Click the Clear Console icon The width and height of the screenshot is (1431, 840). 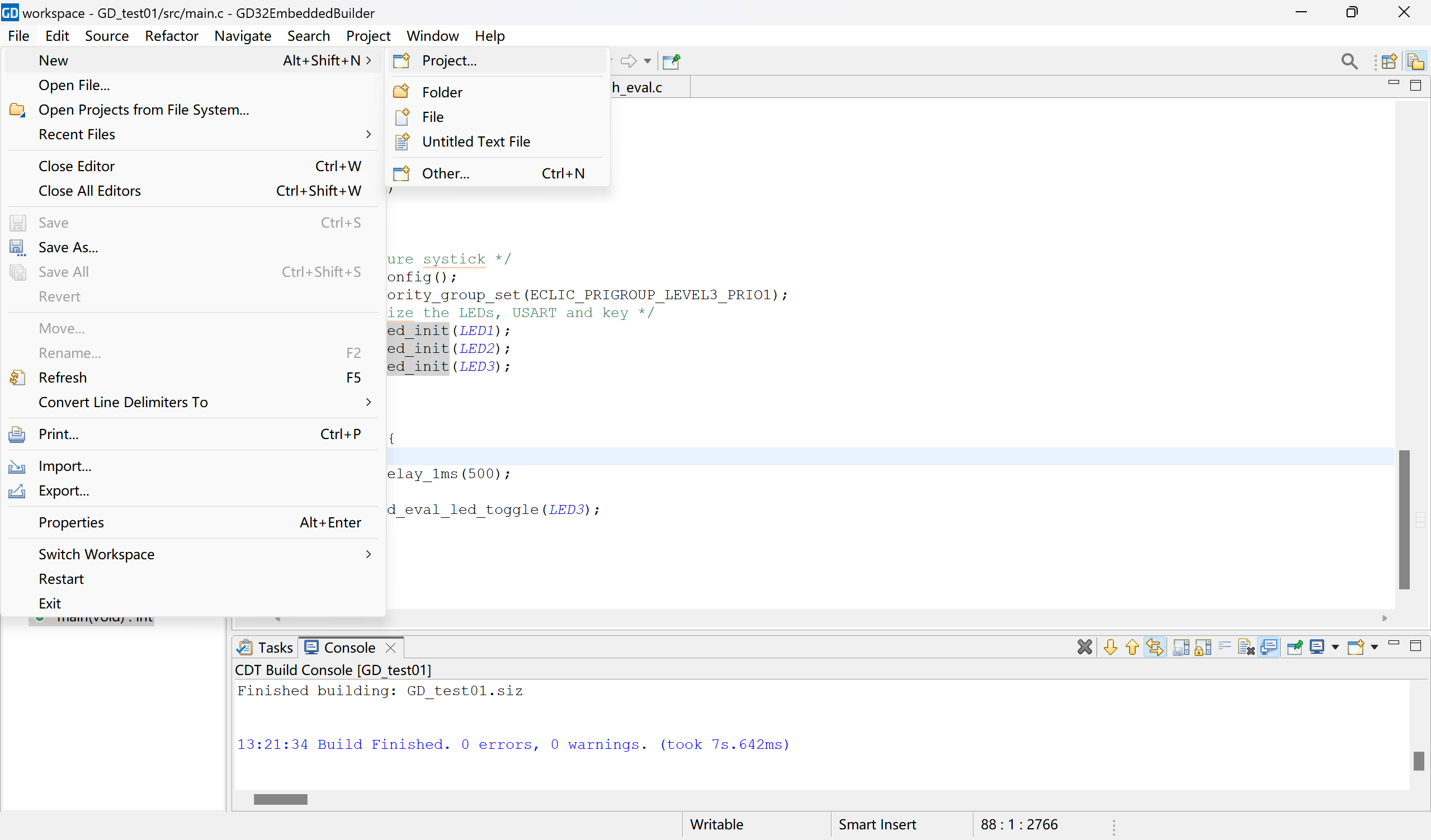pos(1246,647)
